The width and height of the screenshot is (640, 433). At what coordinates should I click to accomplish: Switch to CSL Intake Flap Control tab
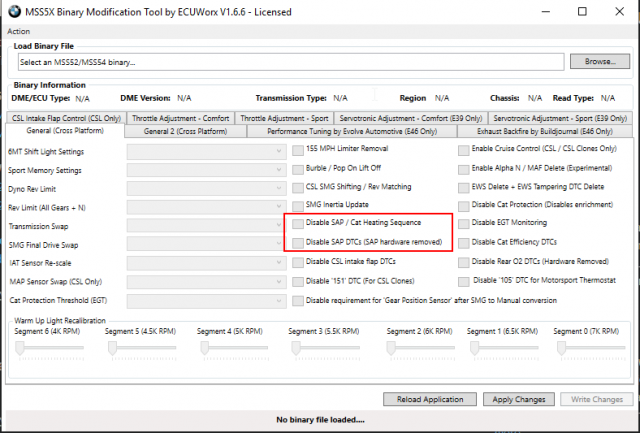pos(66,118)
